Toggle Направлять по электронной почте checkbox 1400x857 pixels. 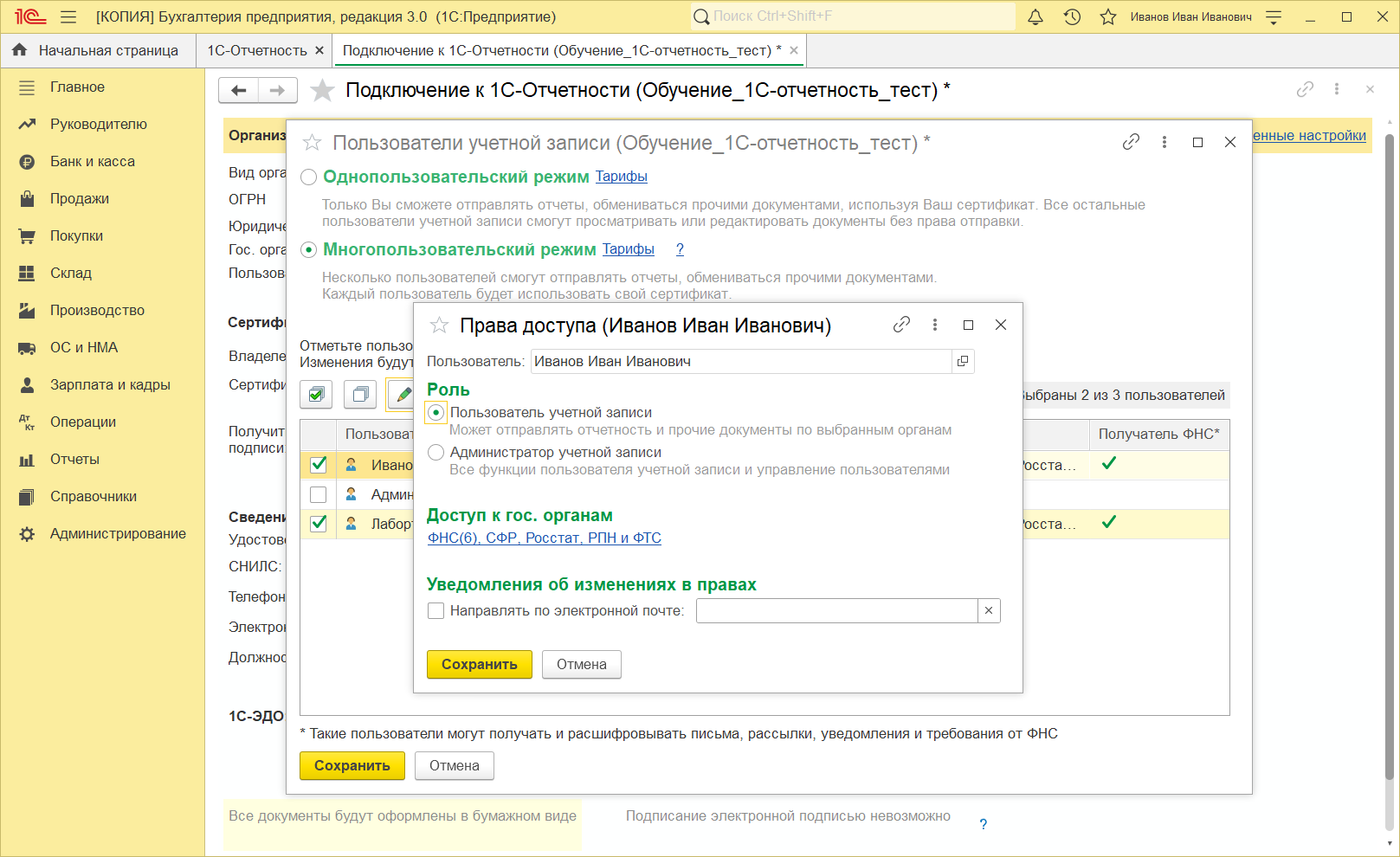click(x=436, y=611)
